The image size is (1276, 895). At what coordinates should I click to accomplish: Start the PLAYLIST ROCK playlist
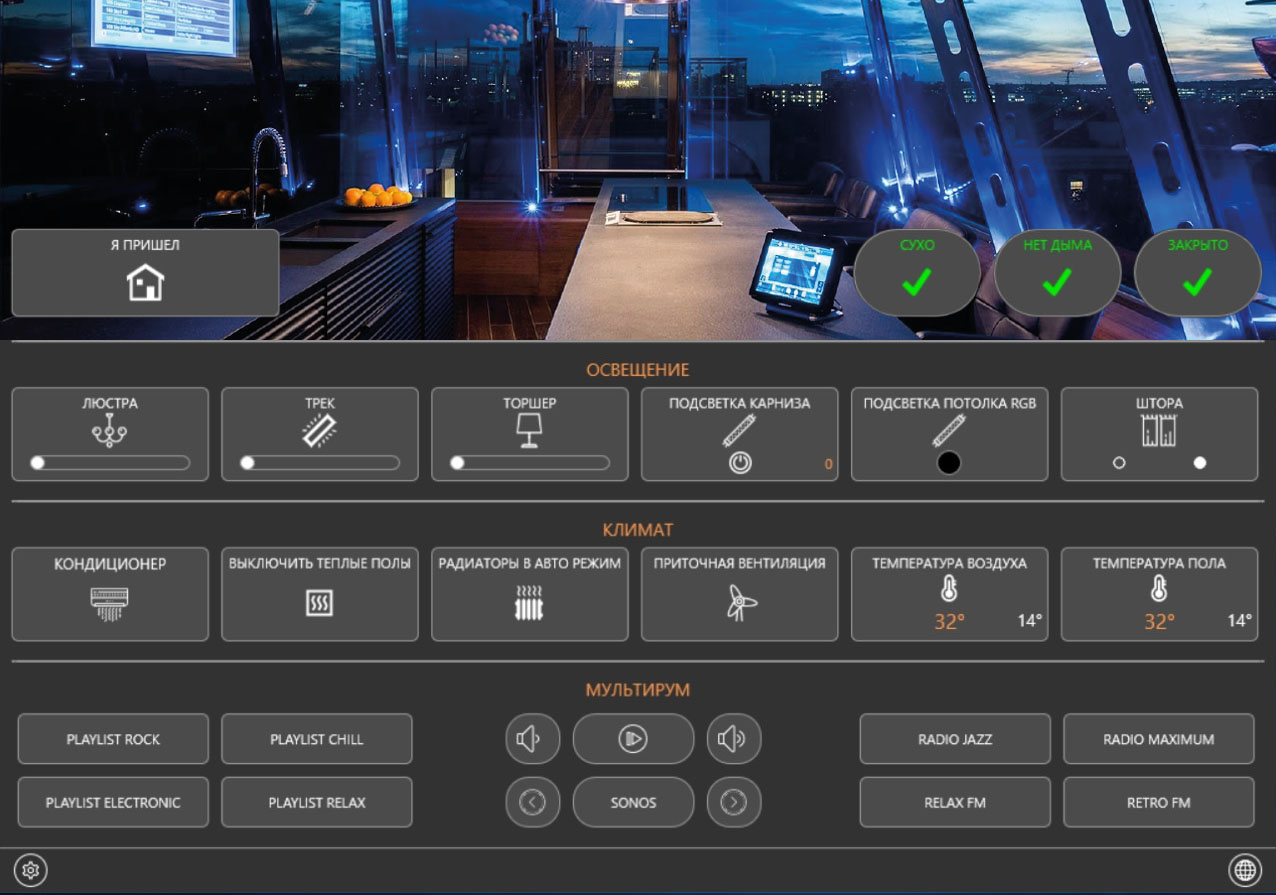click(113, 739)
